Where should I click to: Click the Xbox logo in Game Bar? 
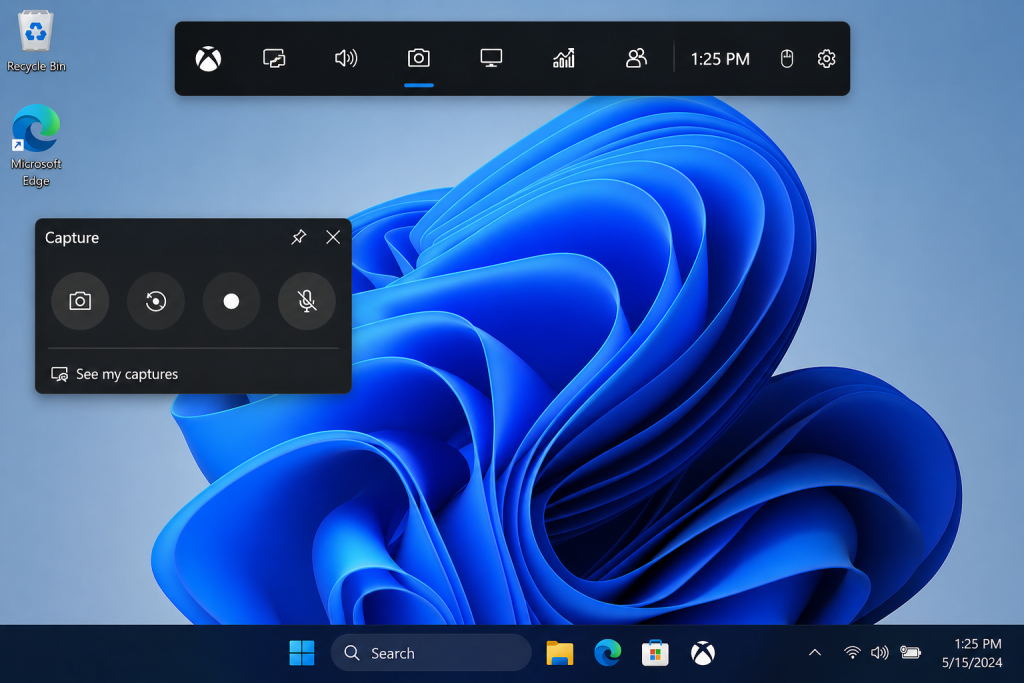click(x=208, y=59)
